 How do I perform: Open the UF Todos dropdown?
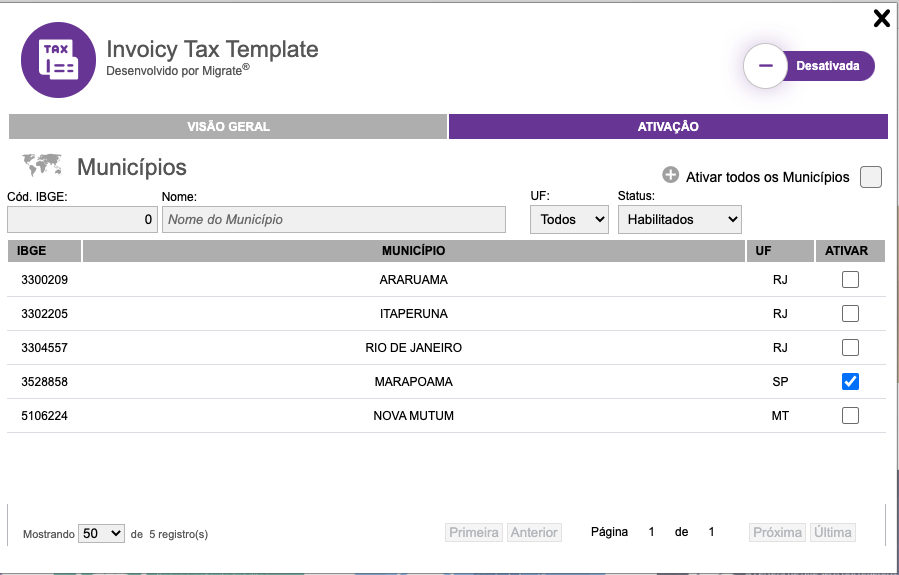[x=569, y=219]
